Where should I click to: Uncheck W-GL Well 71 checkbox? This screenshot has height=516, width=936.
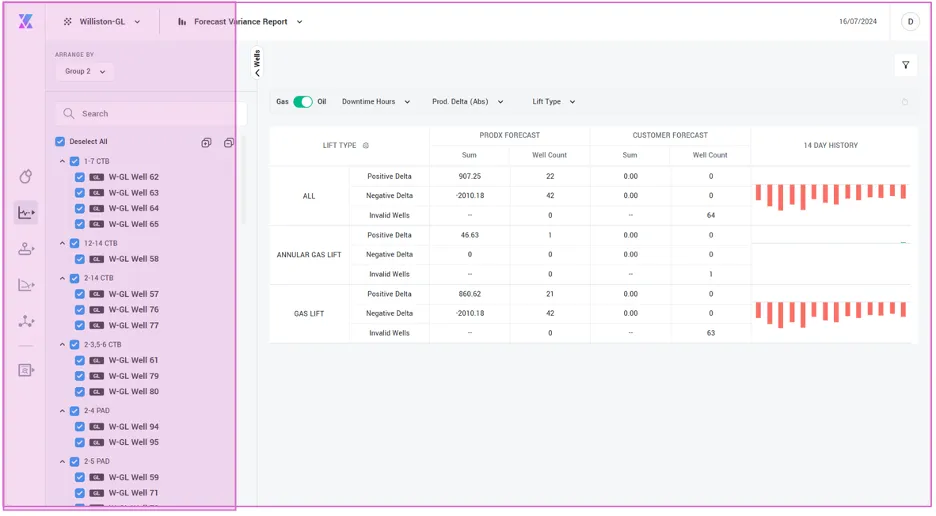point(79,493)
